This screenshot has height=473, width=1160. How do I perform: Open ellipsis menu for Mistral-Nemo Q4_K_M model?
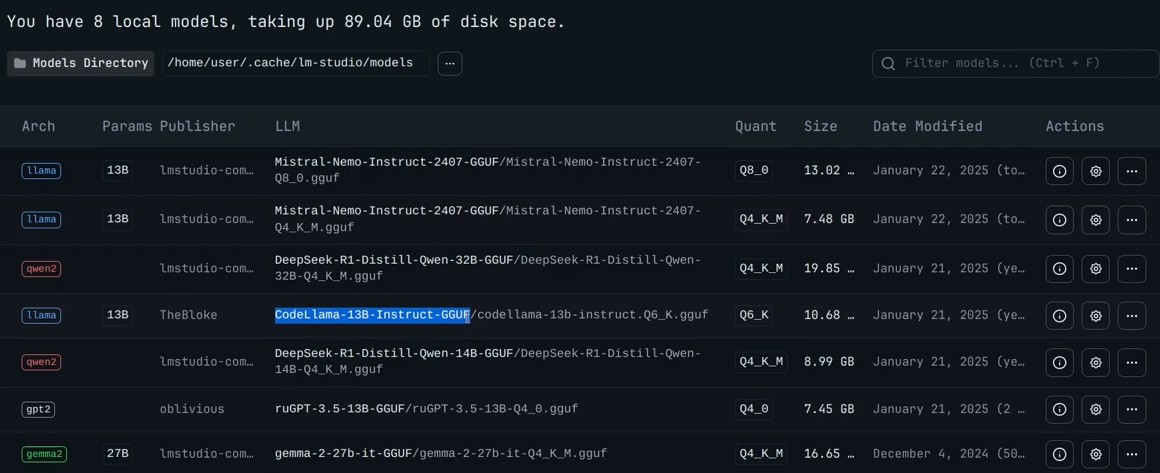click(1131, 220)
